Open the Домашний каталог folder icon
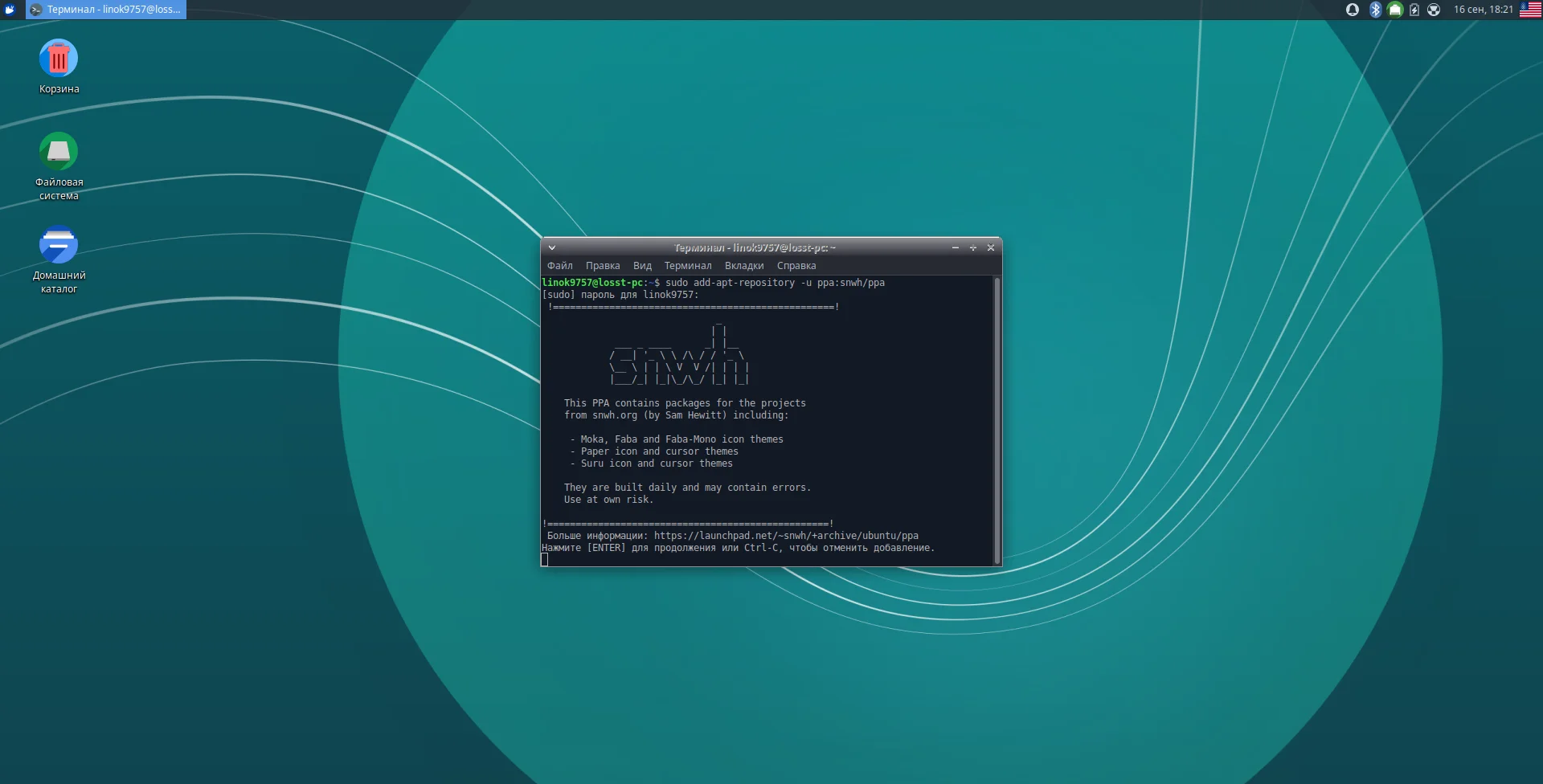 59,246
